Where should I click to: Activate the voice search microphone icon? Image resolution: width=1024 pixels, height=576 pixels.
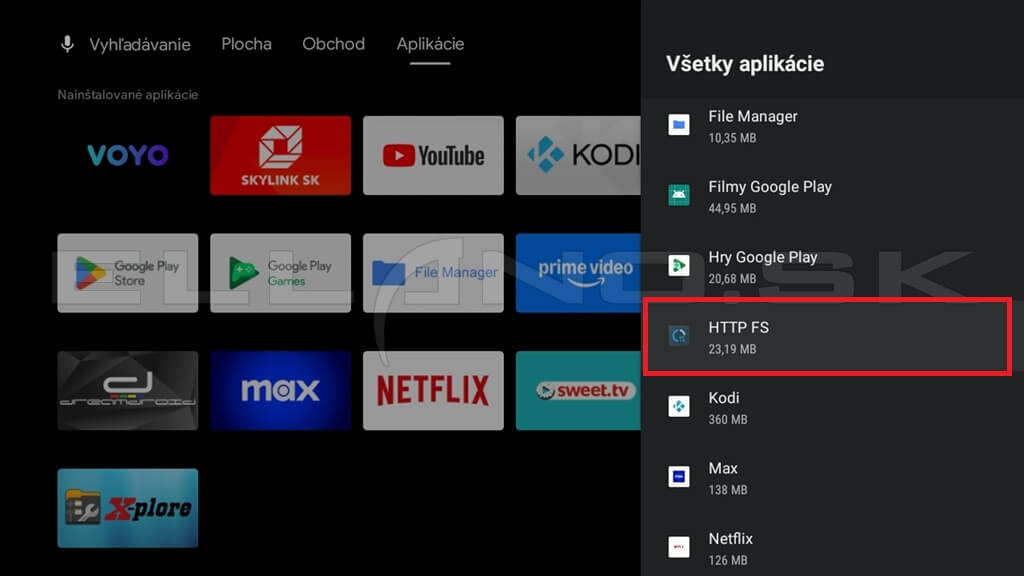pyautogui.click(x=67, y=44)
